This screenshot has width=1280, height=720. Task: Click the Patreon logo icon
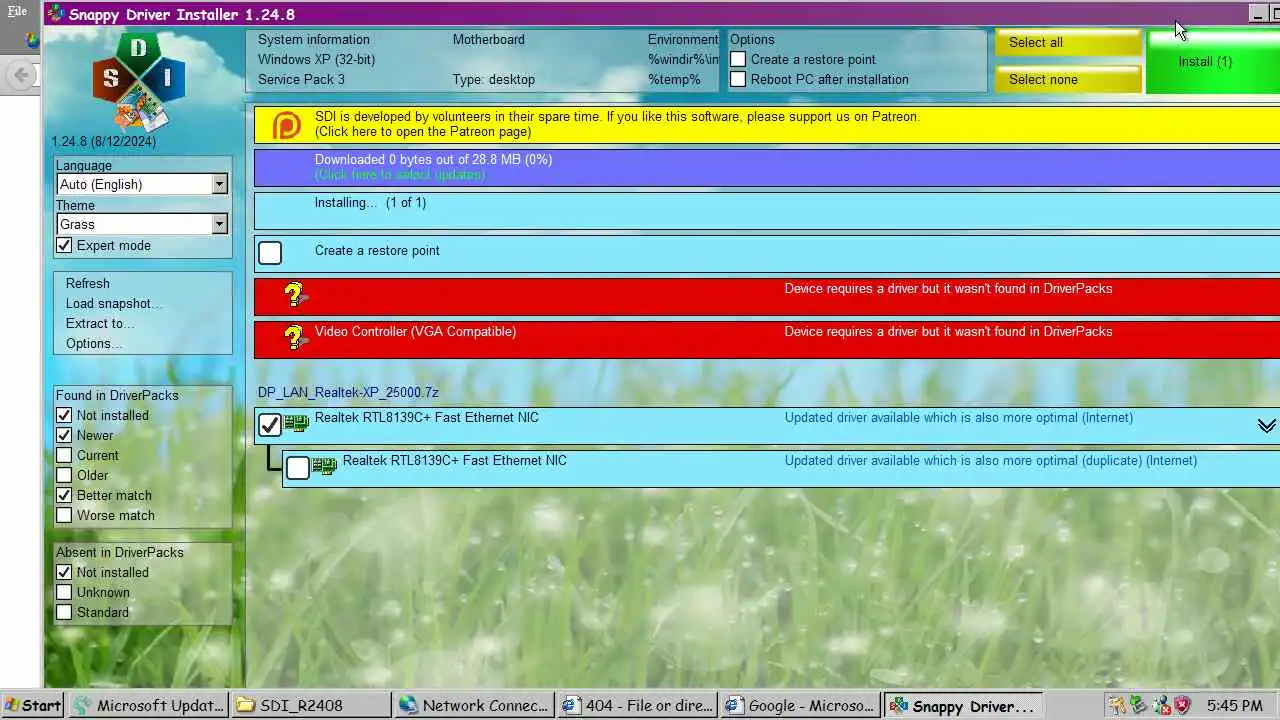287,125
